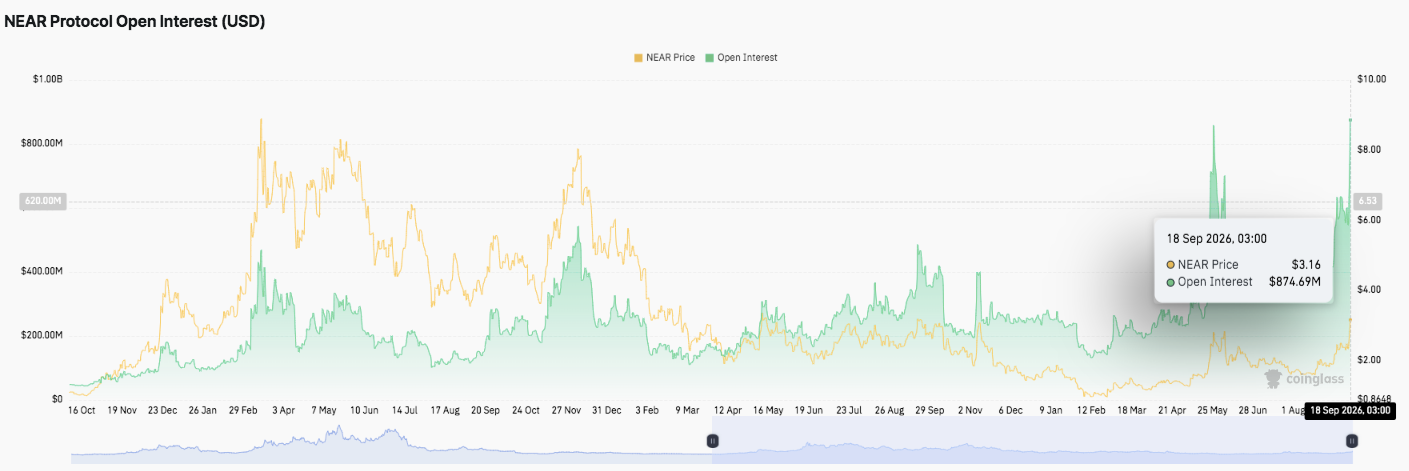The height and width of the screenshot is (471, 1409).
Task: Click the 19 Nov x-axis date
Action: [x=121, y=410]
